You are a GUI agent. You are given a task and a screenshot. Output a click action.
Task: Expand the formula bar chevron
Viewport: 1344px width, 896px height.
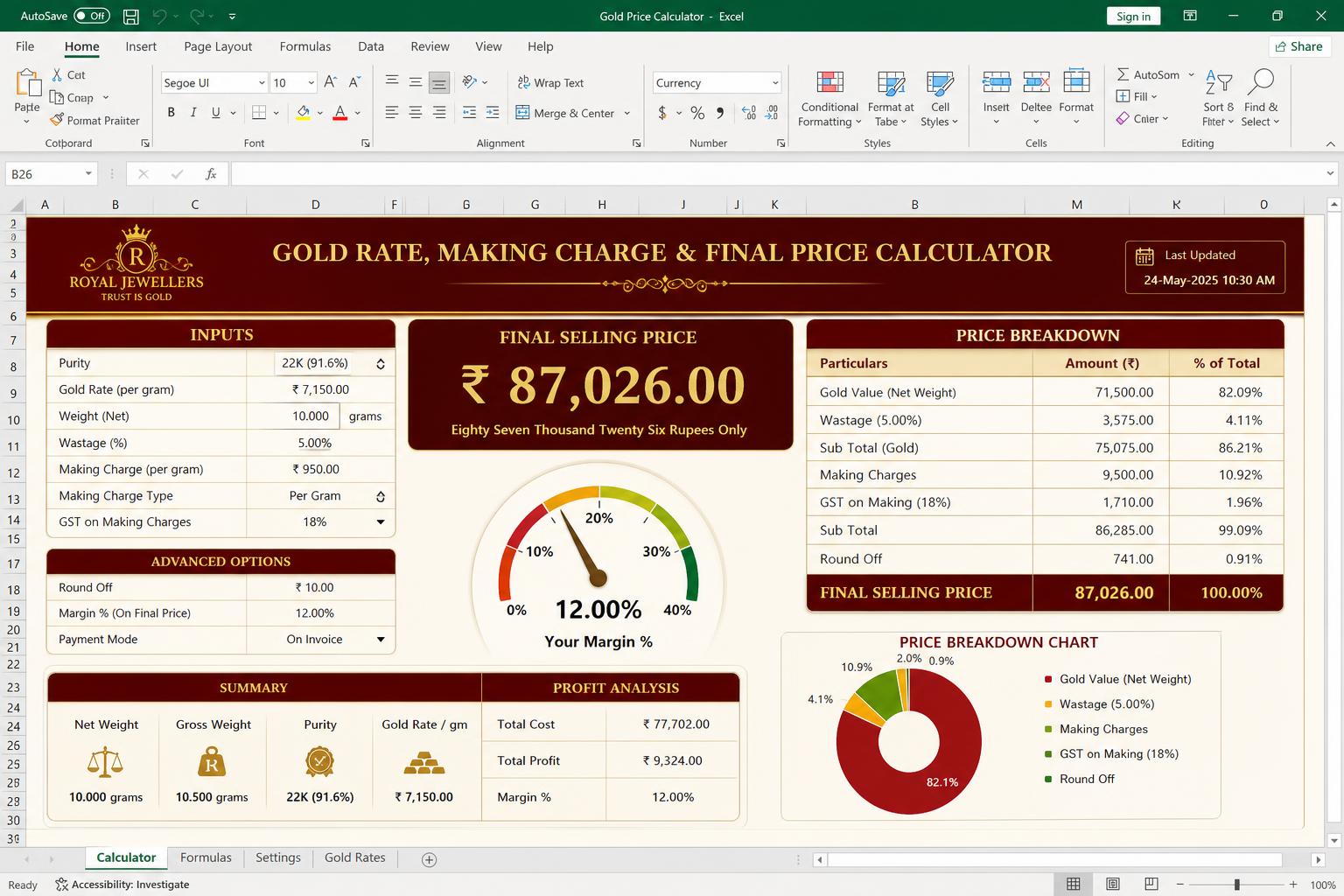[x=1330, y=174]
